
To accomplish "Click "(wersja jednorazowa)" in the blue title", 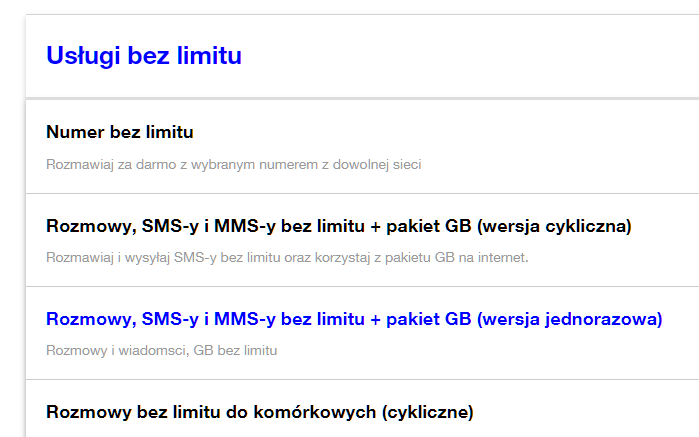I will coord(569,320).
